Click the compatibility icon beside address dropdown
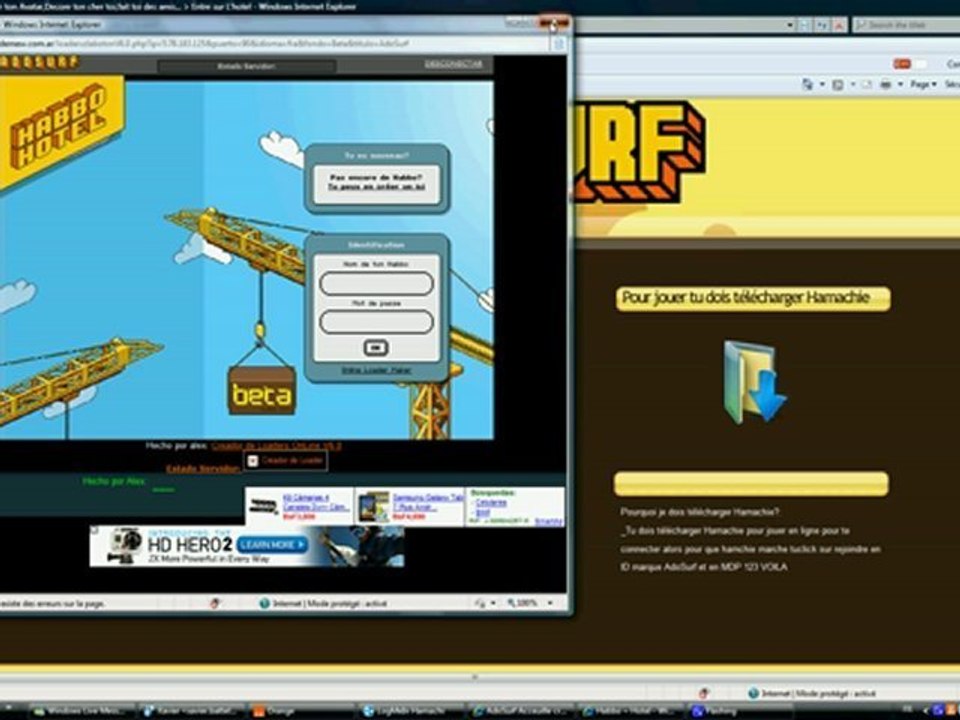 [x=804, y=25]
